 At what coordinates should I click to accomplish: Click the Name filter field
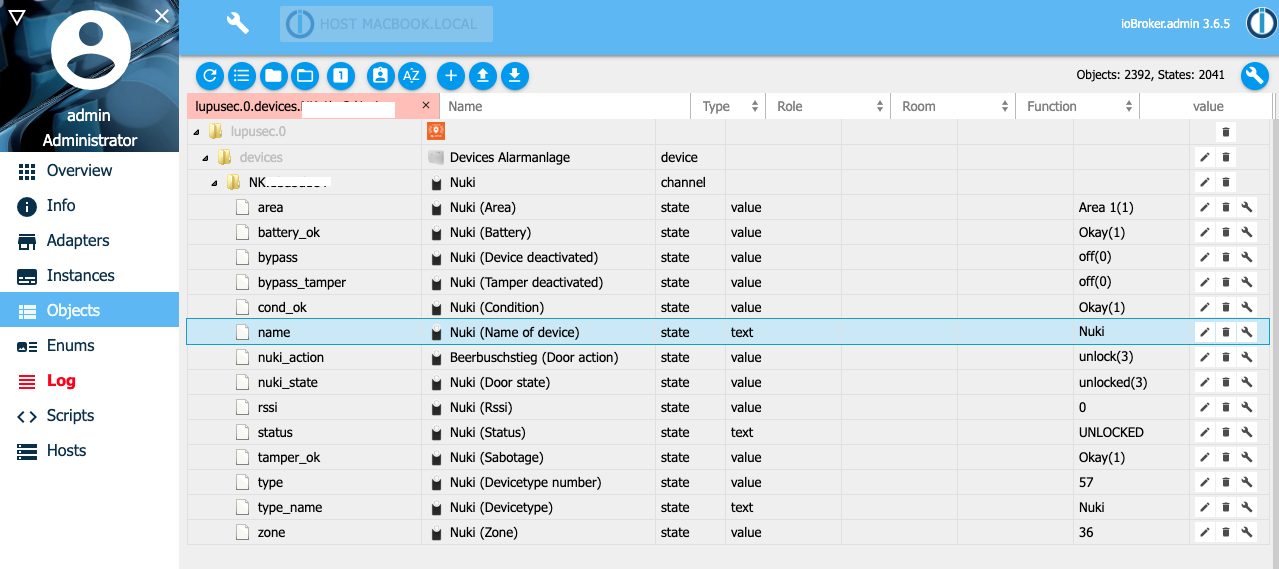click(x=565, y=106)
